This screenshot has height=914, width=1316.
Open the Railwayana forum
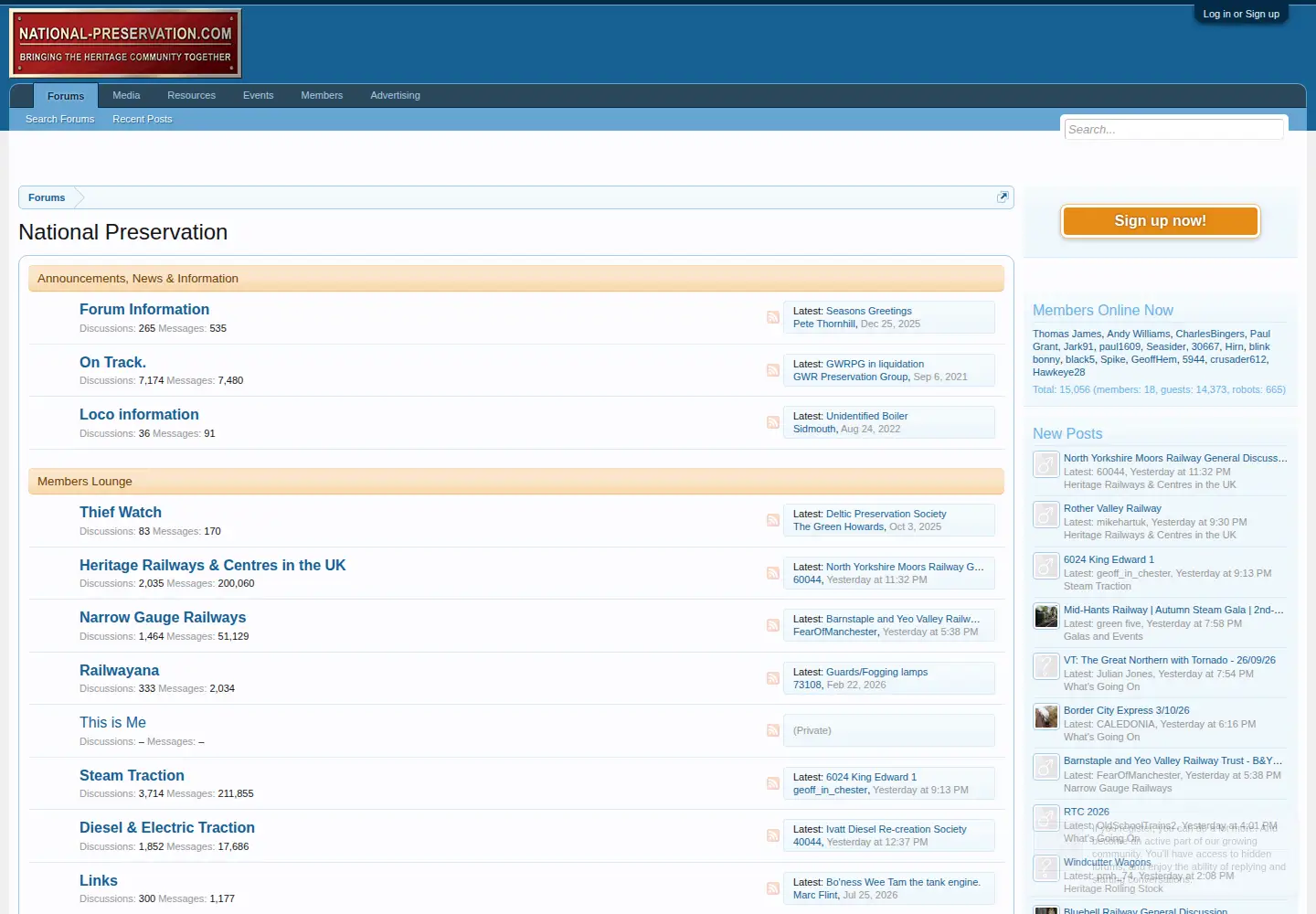coord(120,671)
